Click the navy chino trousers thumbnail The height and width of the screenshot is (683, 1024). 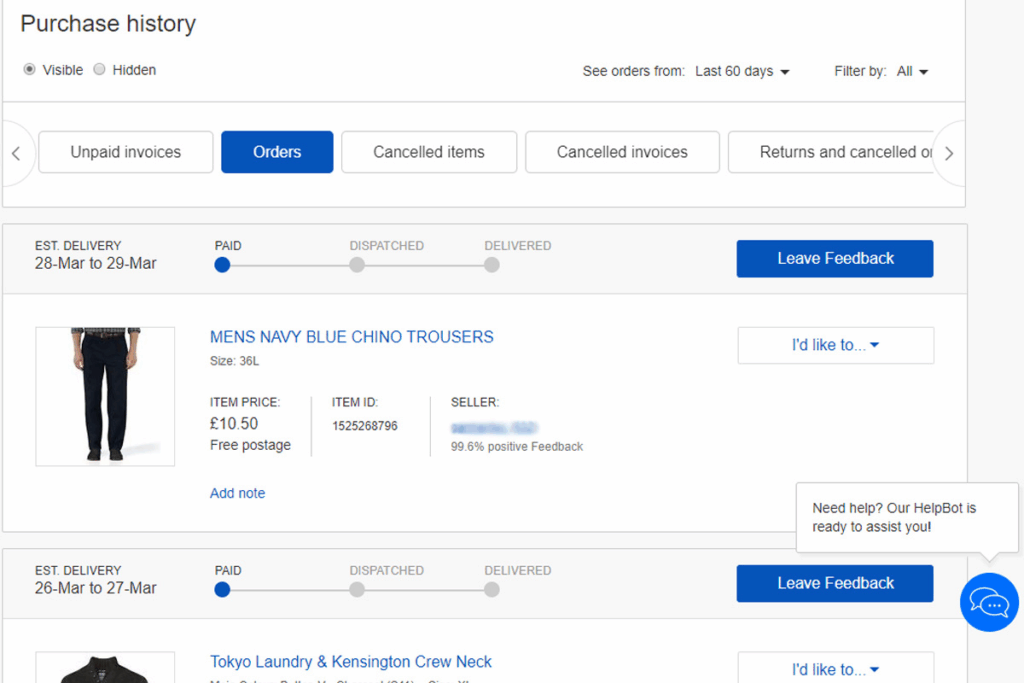click(105, 396)
